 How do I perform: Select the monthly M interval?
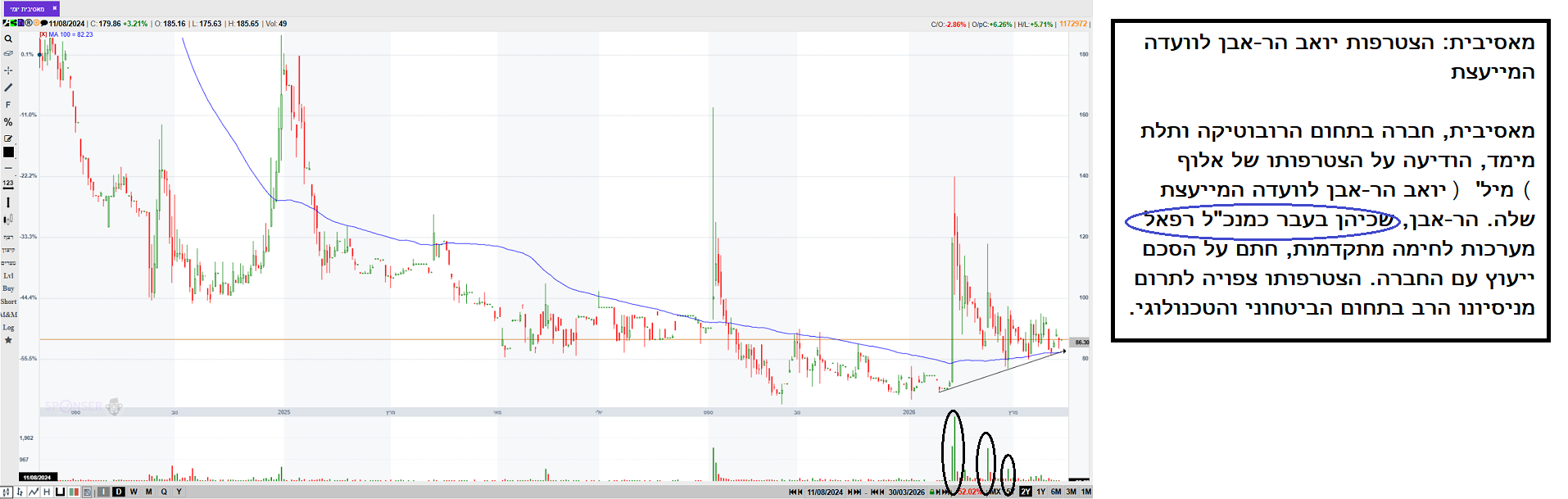point(148,492)
